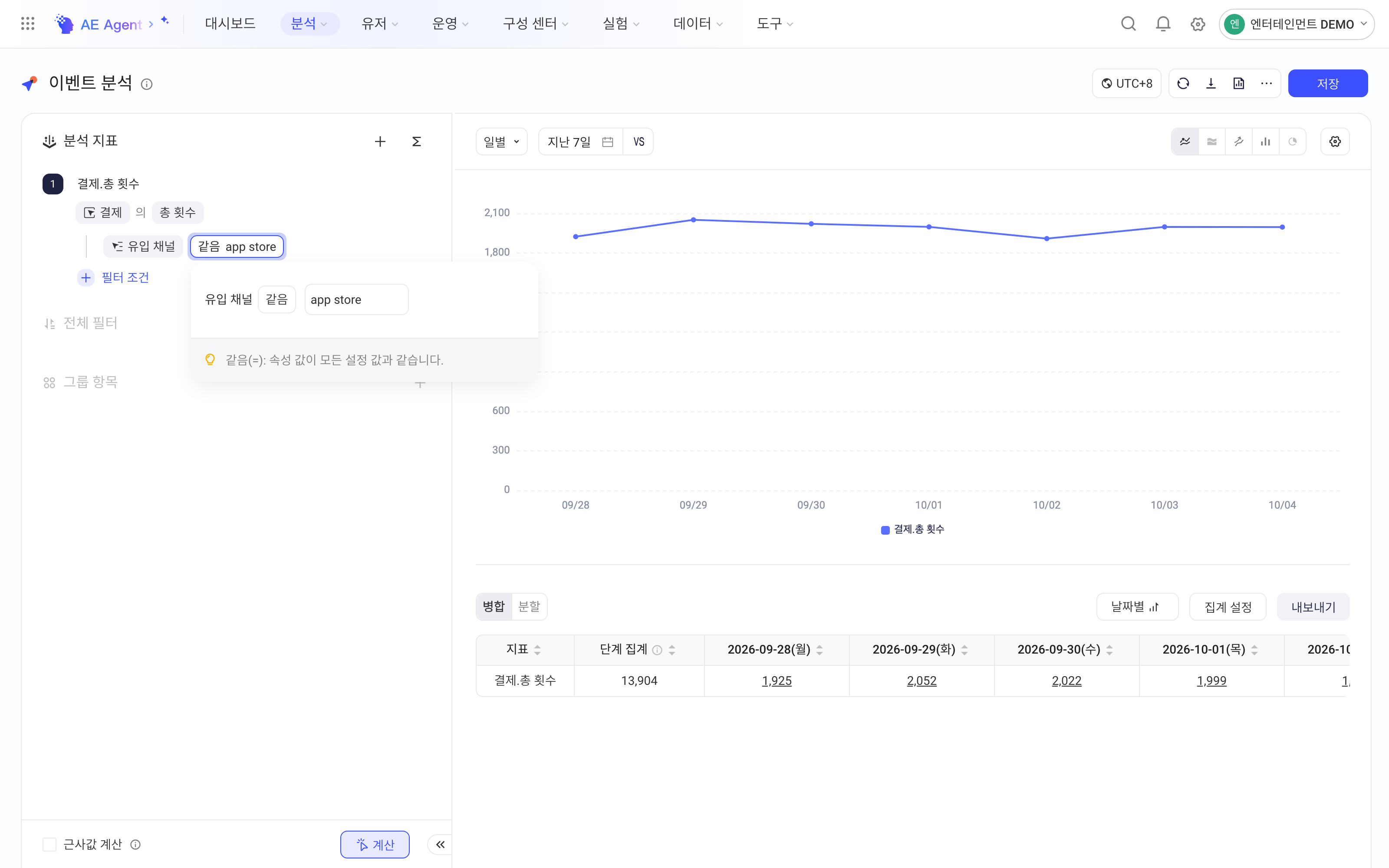The width and height of the screenshot is (1389, 868).
Task: Open the 총 횟수 aggregation selector
Action: click(178, 212)
